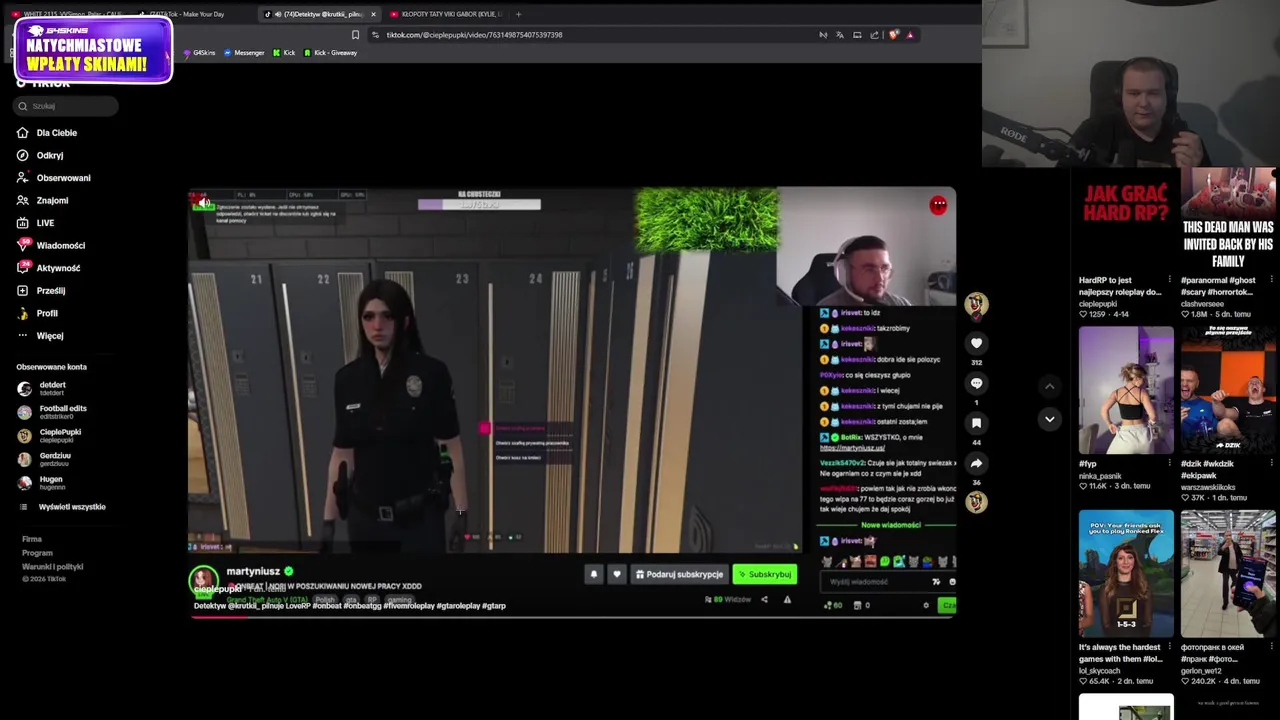Toggle heart follow button in stream
Screen dimensions: 1280x720
pos(617,574)
